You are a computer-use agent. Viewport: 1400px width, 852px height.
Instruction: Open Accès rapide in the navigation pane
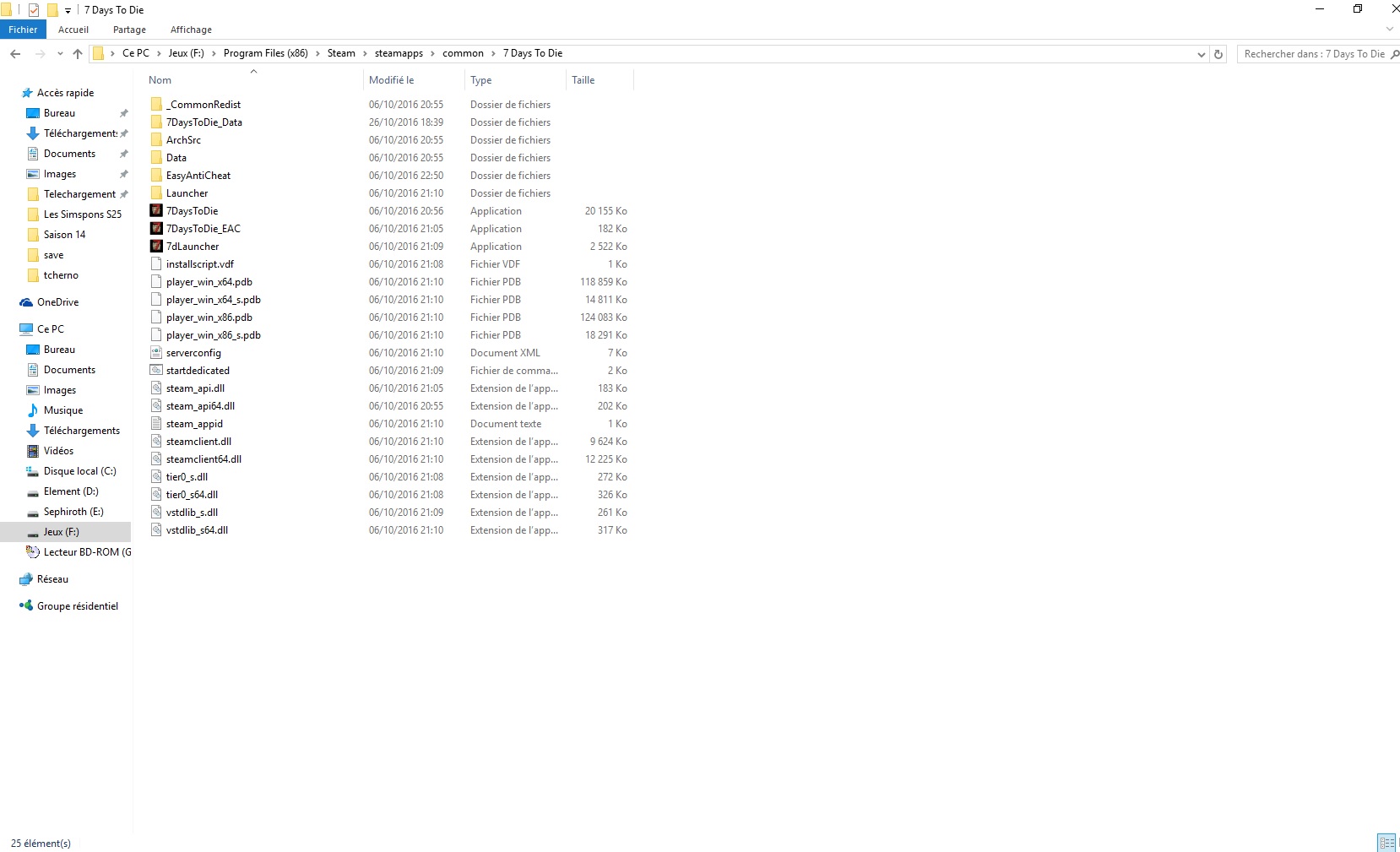tap(65, 93)
